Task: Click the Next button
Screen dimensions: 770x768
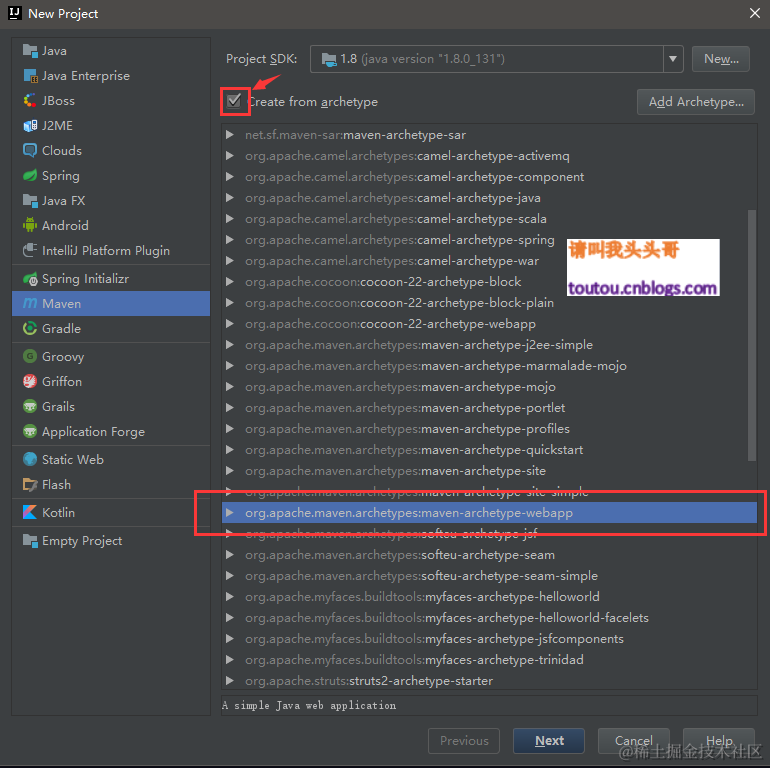Action: (x=549, y=741)
